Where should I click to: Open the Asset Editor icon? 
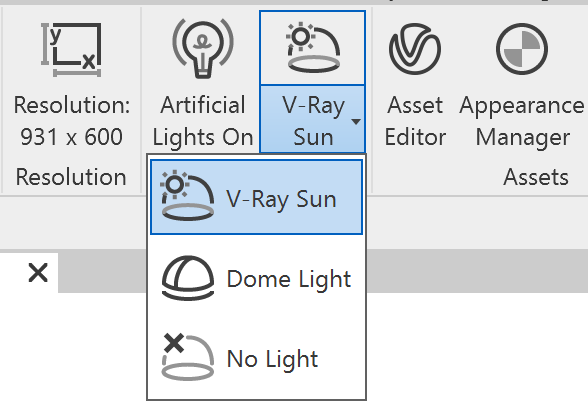tap(415, 49)
